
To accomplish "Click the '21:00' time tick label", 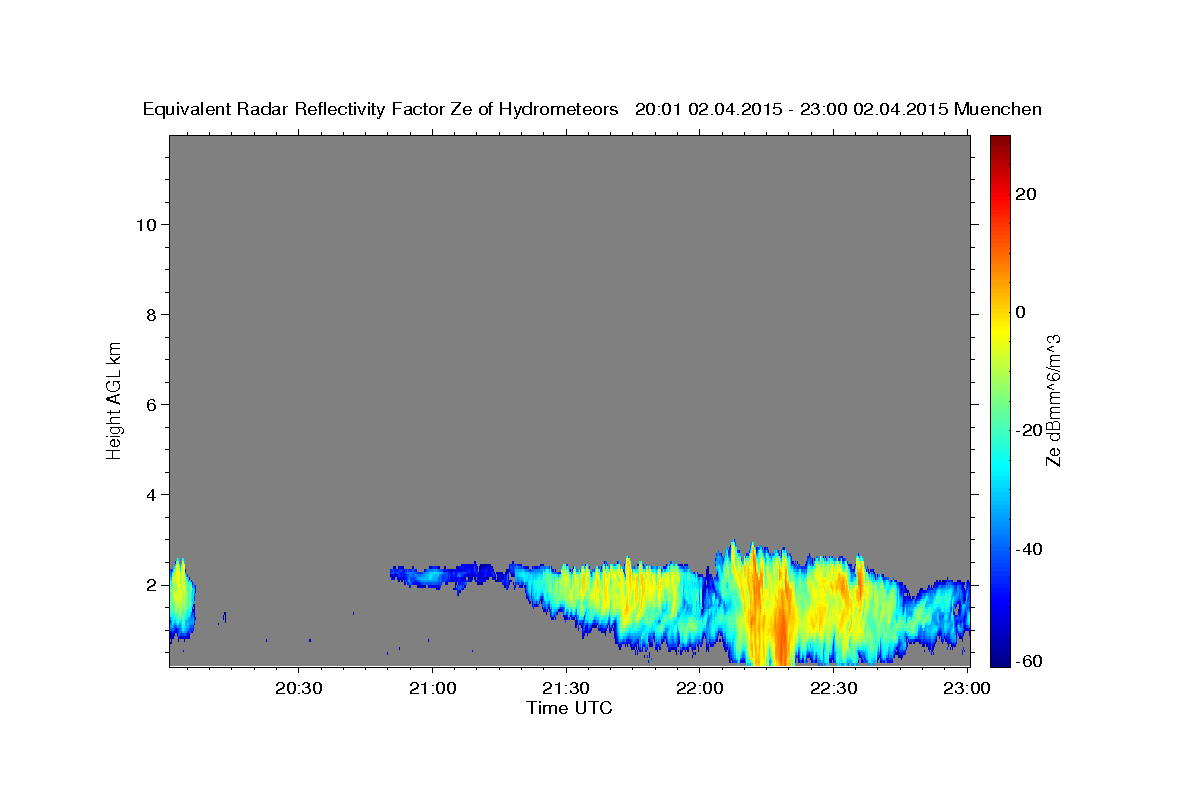I will coord(432,689).
